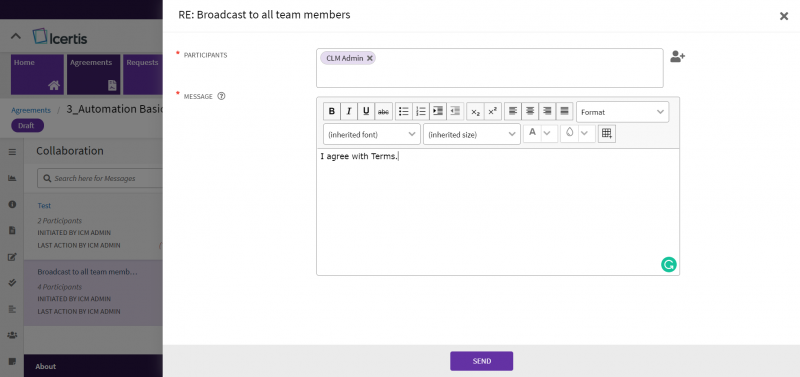Follow the Agreements breadcrumb link
The height and width of the screenshot is (377, 800).
click(31, 110)
